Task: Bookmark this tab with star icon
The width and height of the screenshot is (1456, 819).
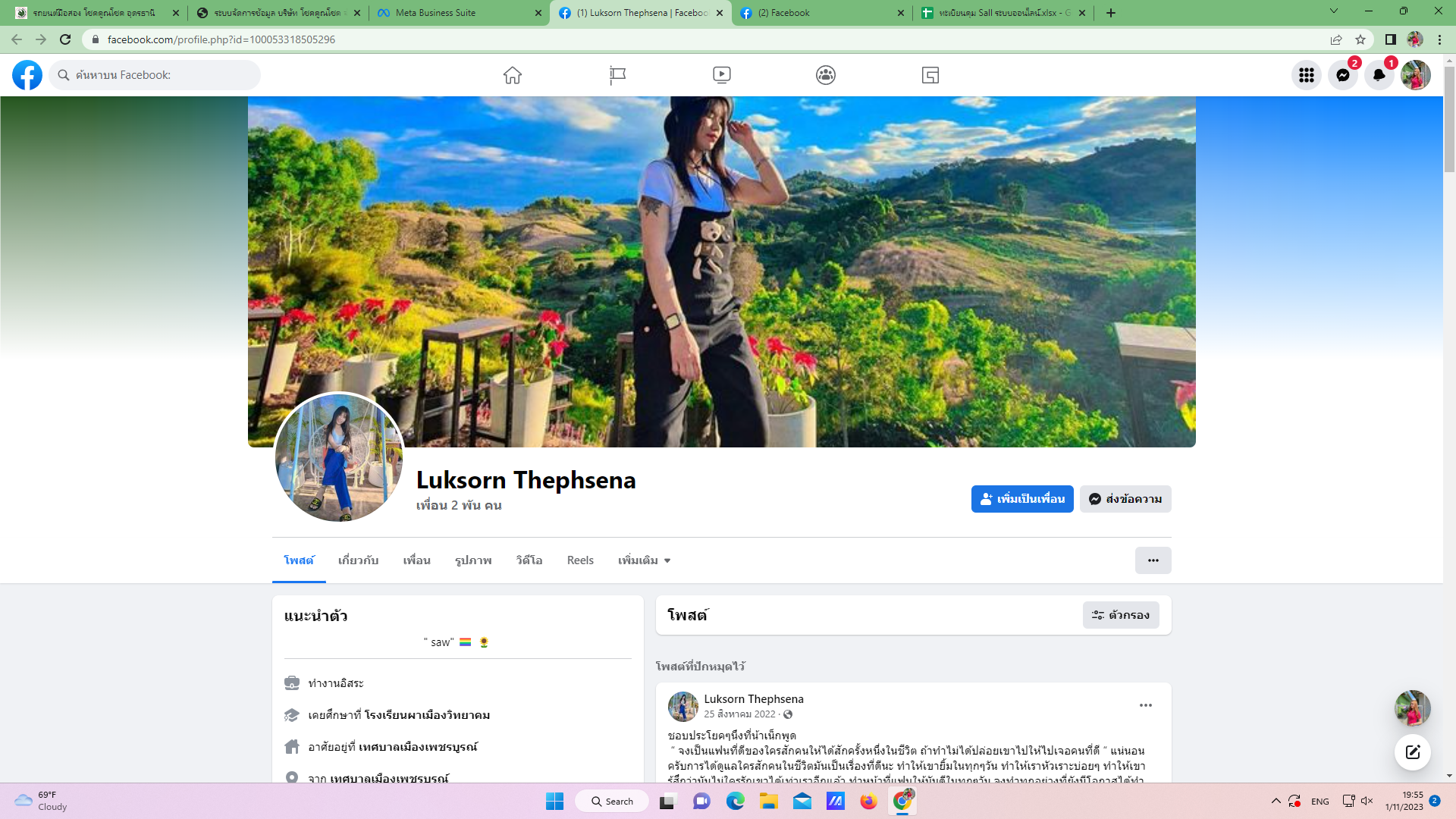Action: tap(1360, 39)
